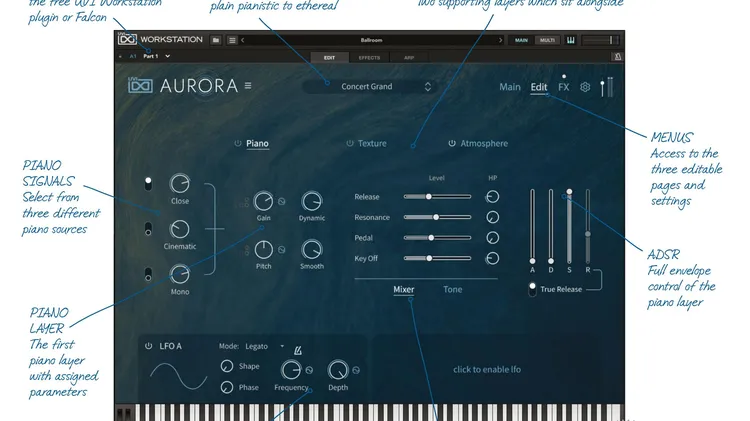Toggle the Close mic switch
750x421 pixels.
point(148,184)
